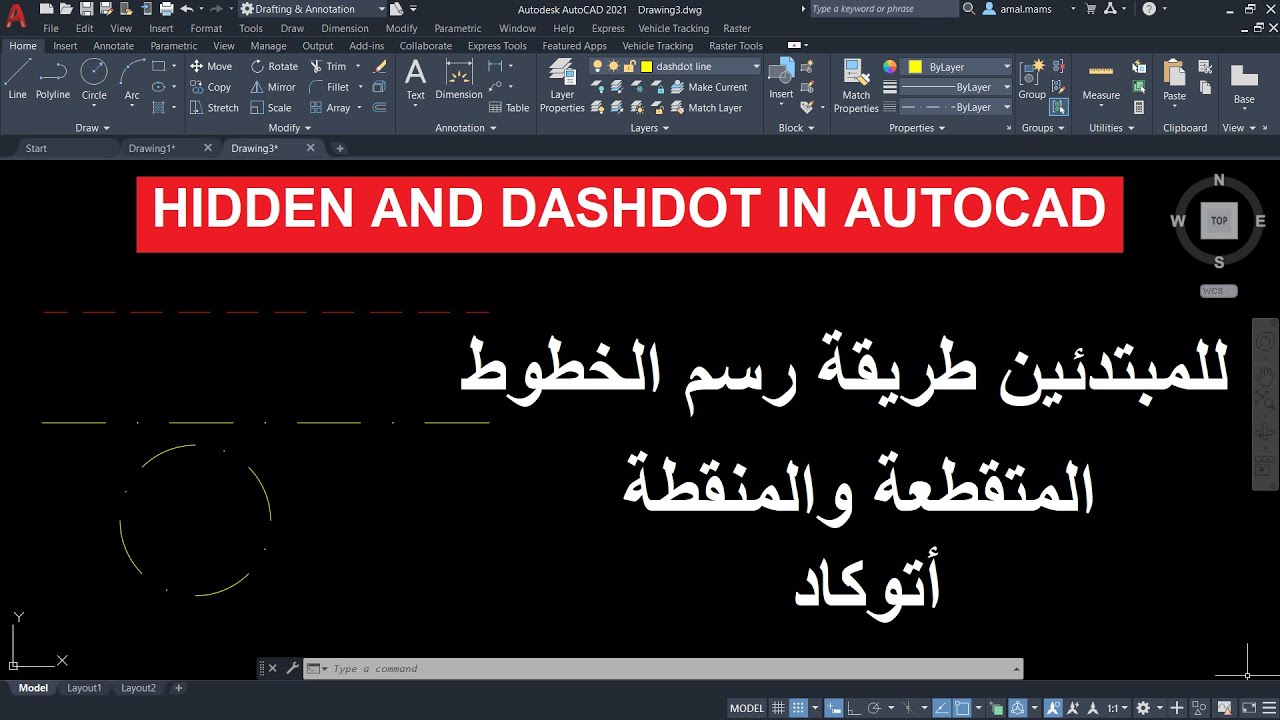This screenshot has height=720, width=1280.
Task: Open the Dimension tool
Action: [x=459, y=79]
